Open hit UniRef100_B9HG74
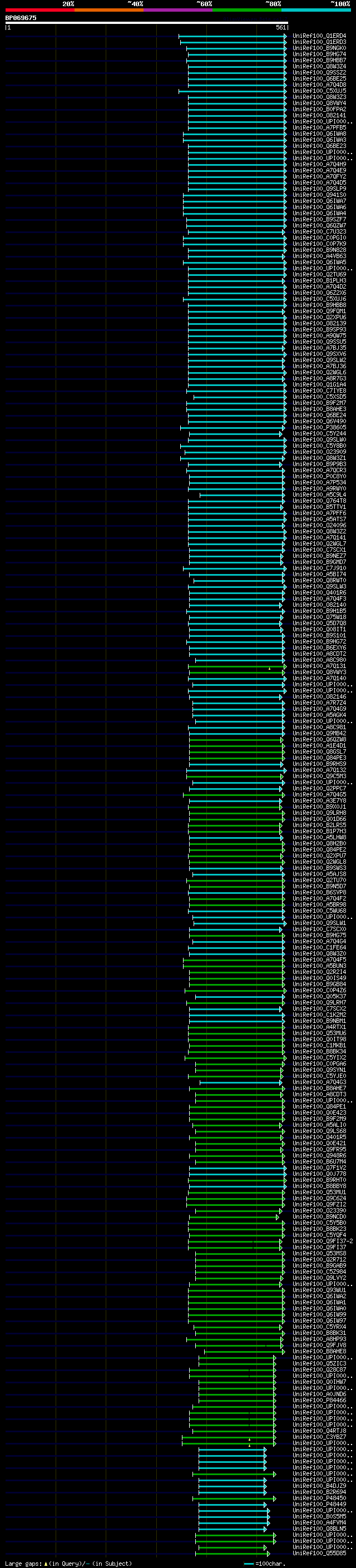This screenshot has height=1568, width=356. [x=319, y=54]
